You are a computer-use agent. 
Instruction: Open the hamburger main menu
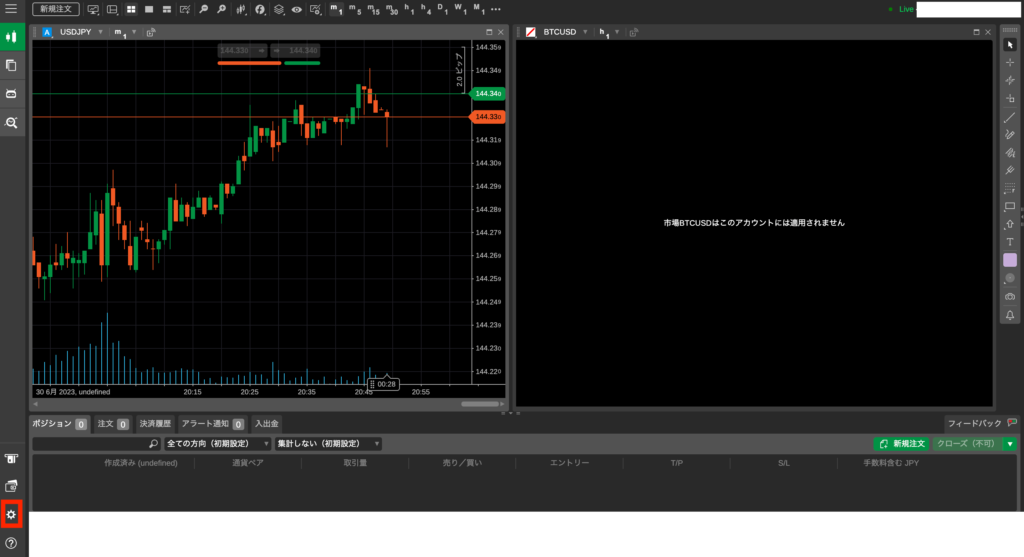[x=11, y=9]
